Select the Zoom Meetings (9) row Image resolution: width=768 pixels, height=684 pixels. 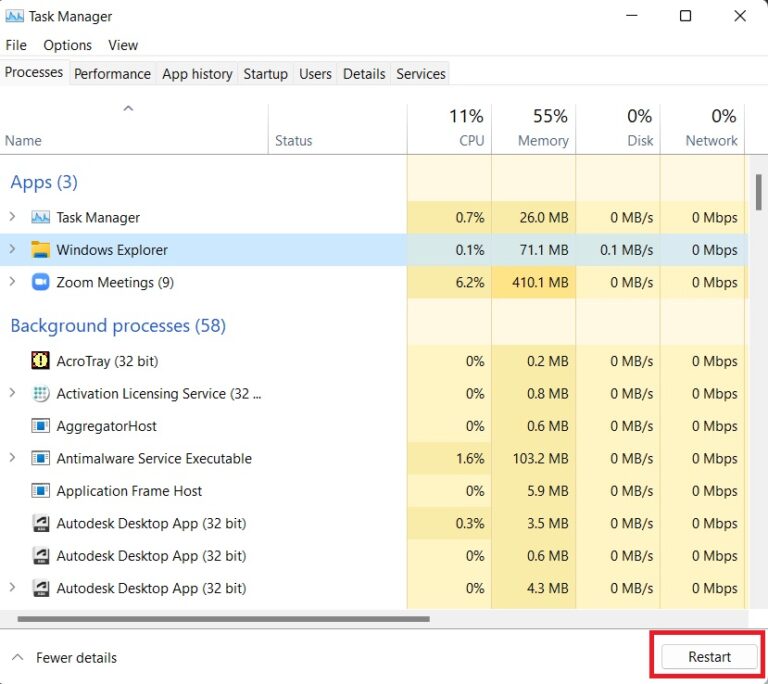pyautogui.click(x=374, y=282)
